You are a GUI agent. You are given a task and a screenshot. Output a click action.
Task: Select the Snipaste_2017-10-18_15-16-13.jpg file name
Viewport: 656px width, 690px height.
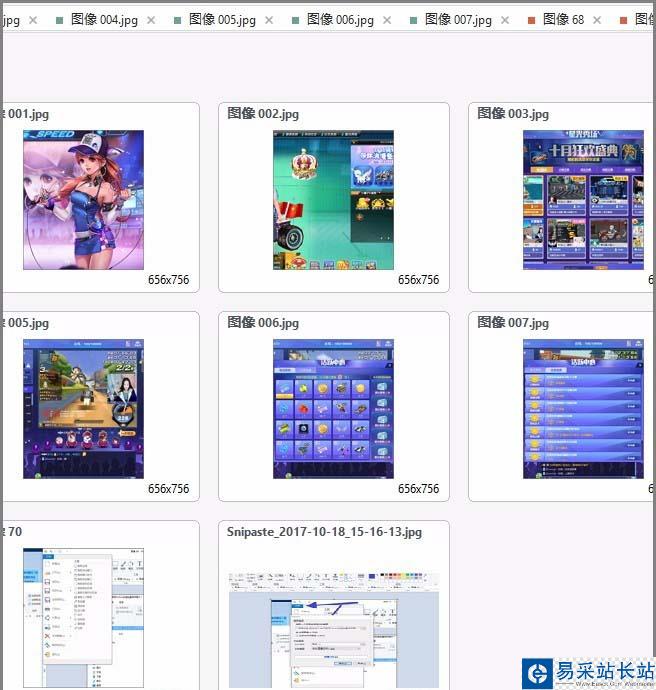tap(324, 532)
